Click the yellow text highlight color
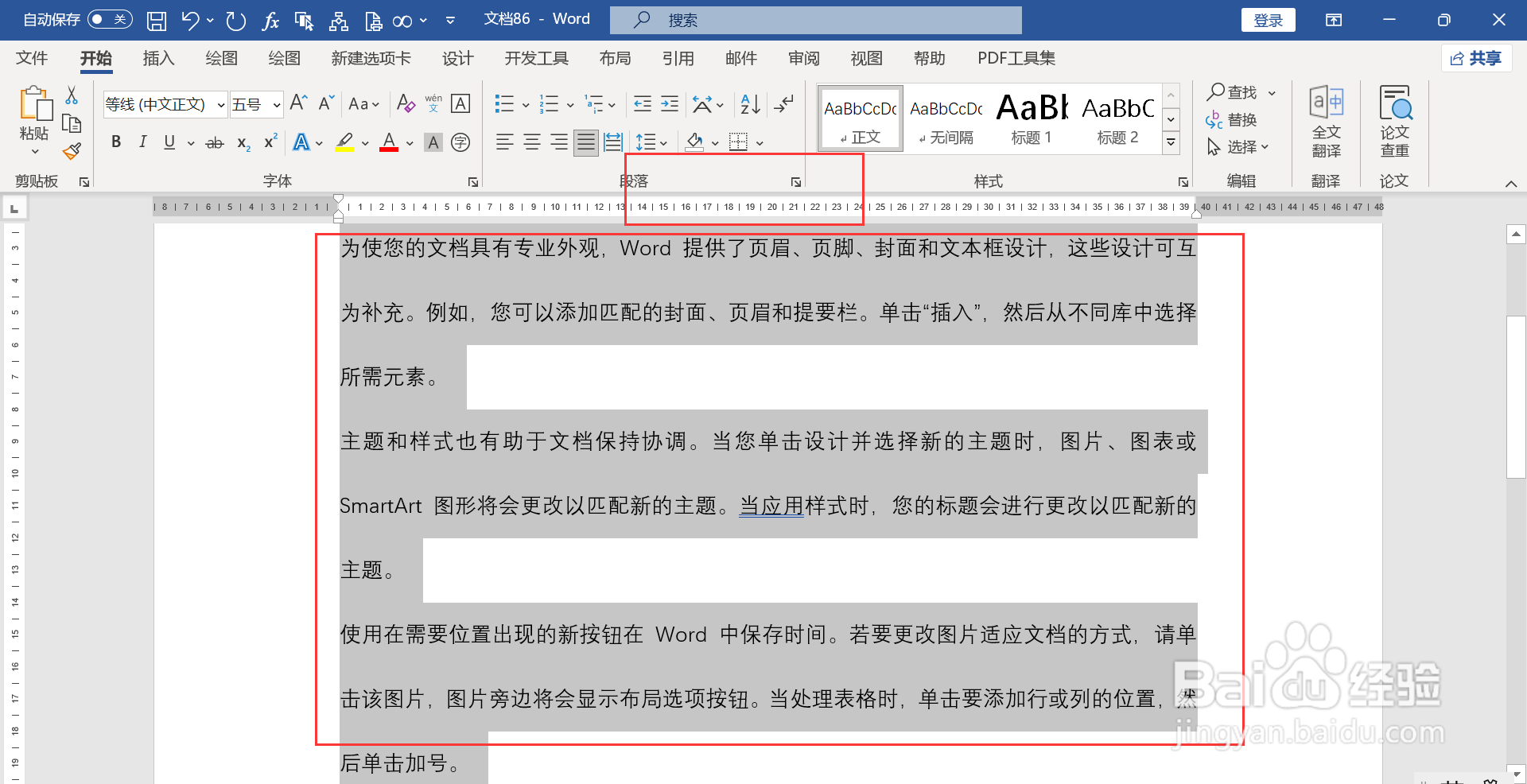Viewport: 1527px width, 784px height. point(344,142)
